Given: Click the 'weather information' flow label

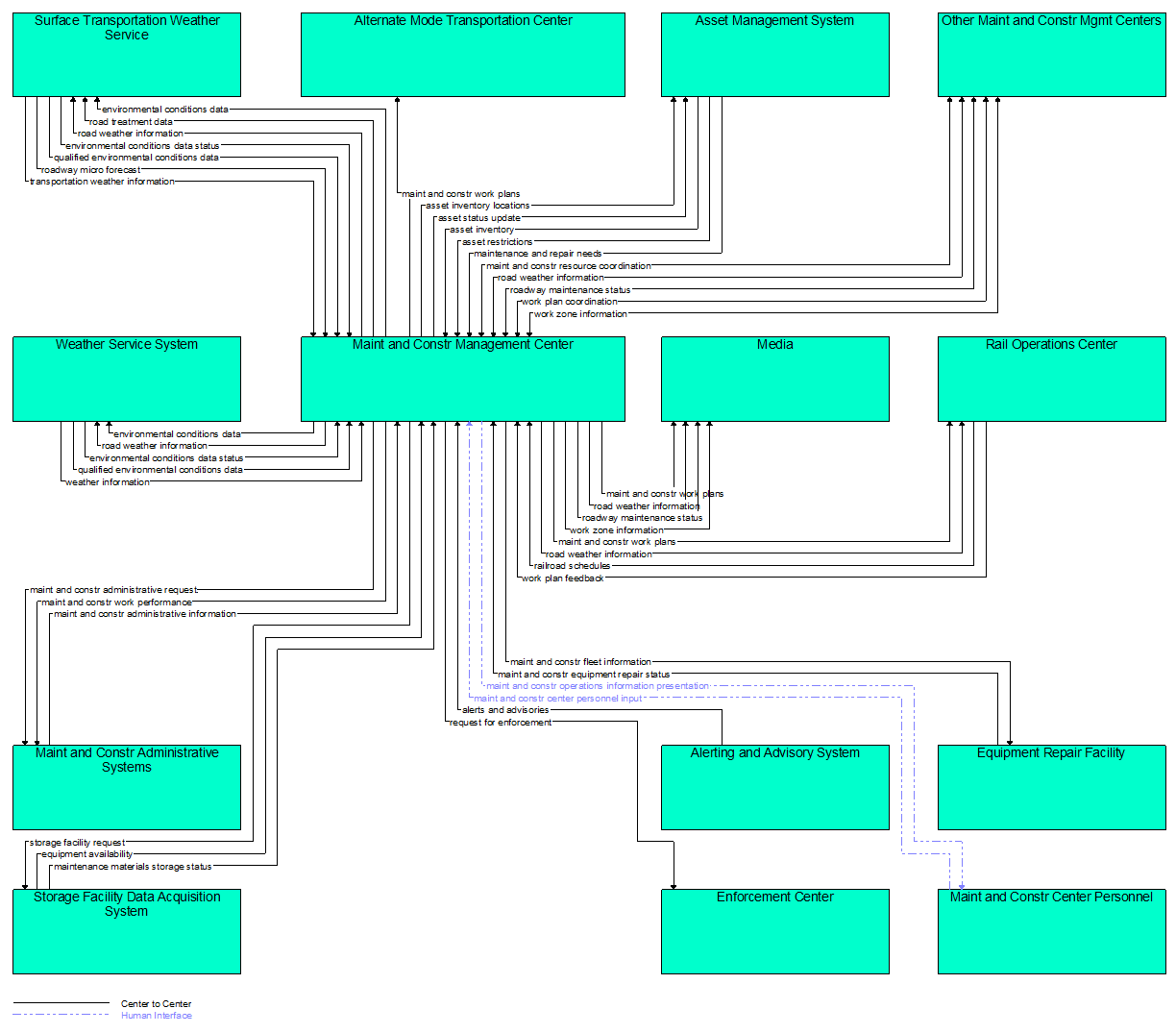Looking at the screenshot, I should point(108,482).
